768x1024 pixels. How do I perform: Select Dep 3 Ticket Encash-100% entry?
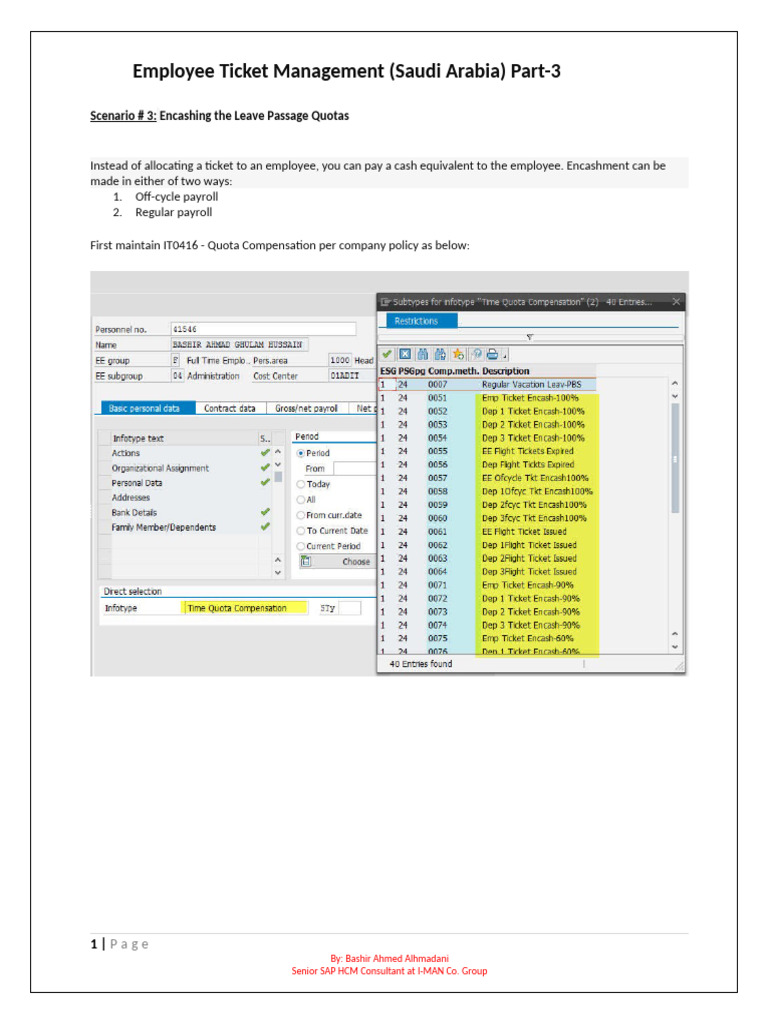point(487,438)
